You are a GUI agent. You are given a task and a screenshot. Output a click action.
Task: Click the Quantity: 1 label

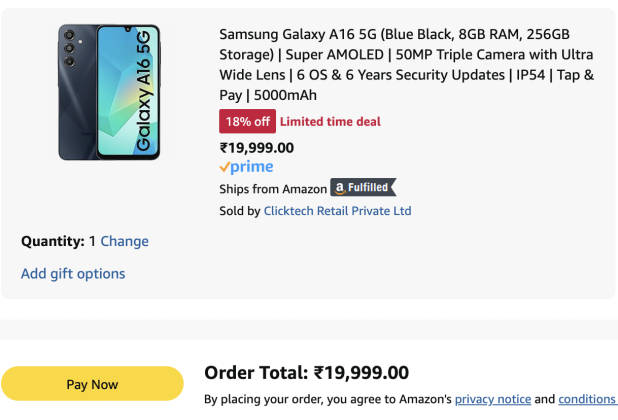tap(58, 241)
